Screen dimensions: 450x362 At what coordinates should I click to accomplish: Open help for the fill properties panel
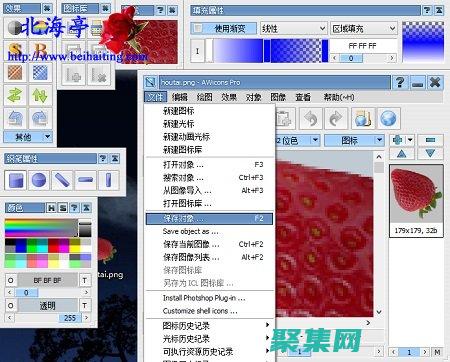point(427,11)
